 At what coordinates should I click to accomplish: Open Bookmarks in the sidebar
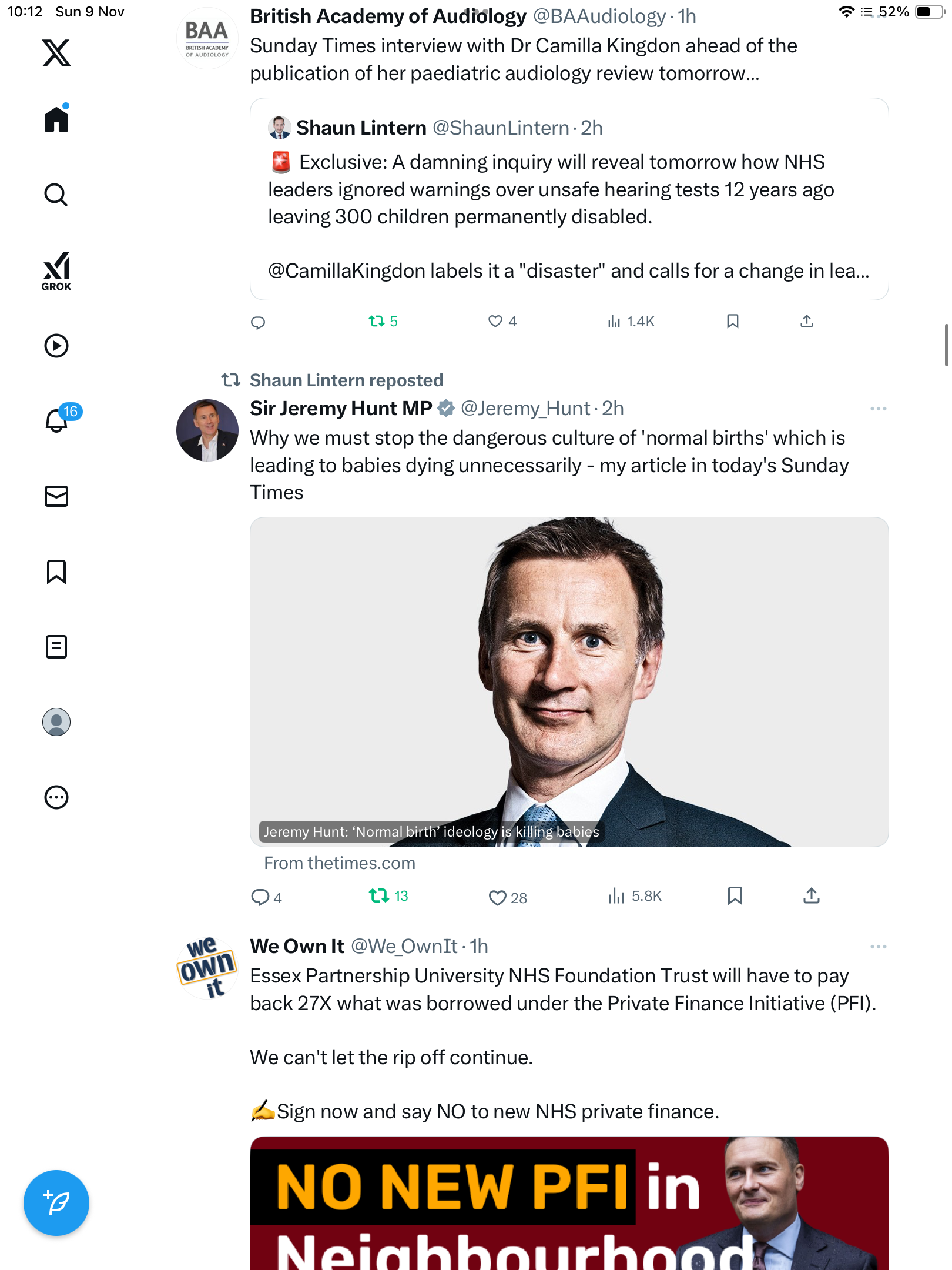click(56, 571)
